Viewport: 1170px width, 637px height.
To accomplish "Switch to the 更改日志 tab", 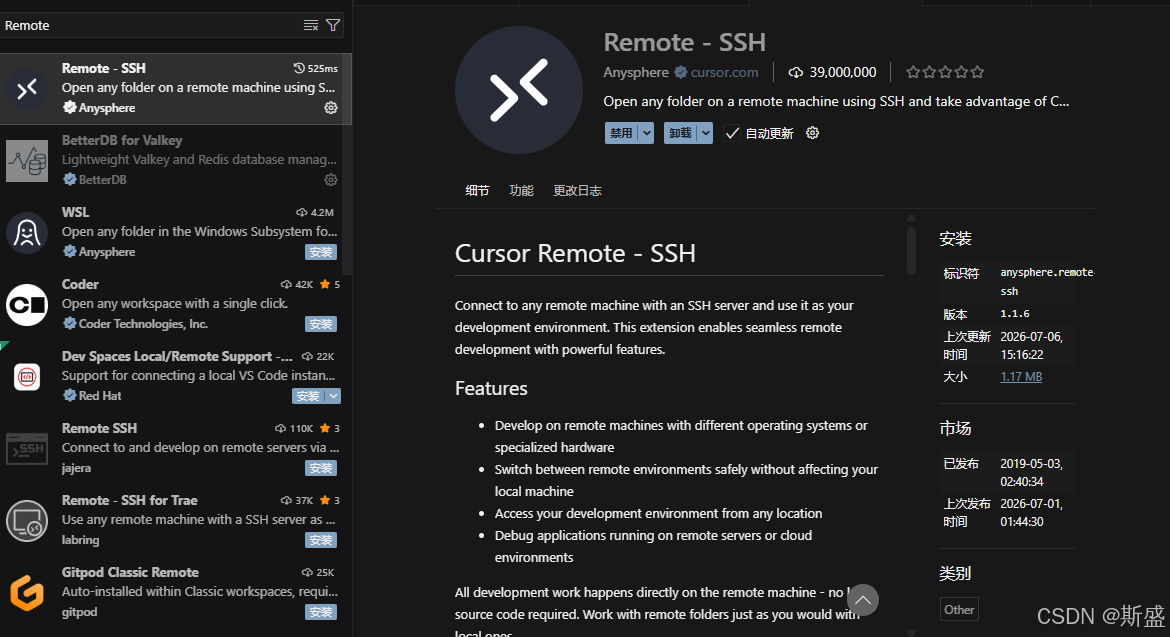I will click(x=578, y=190).
